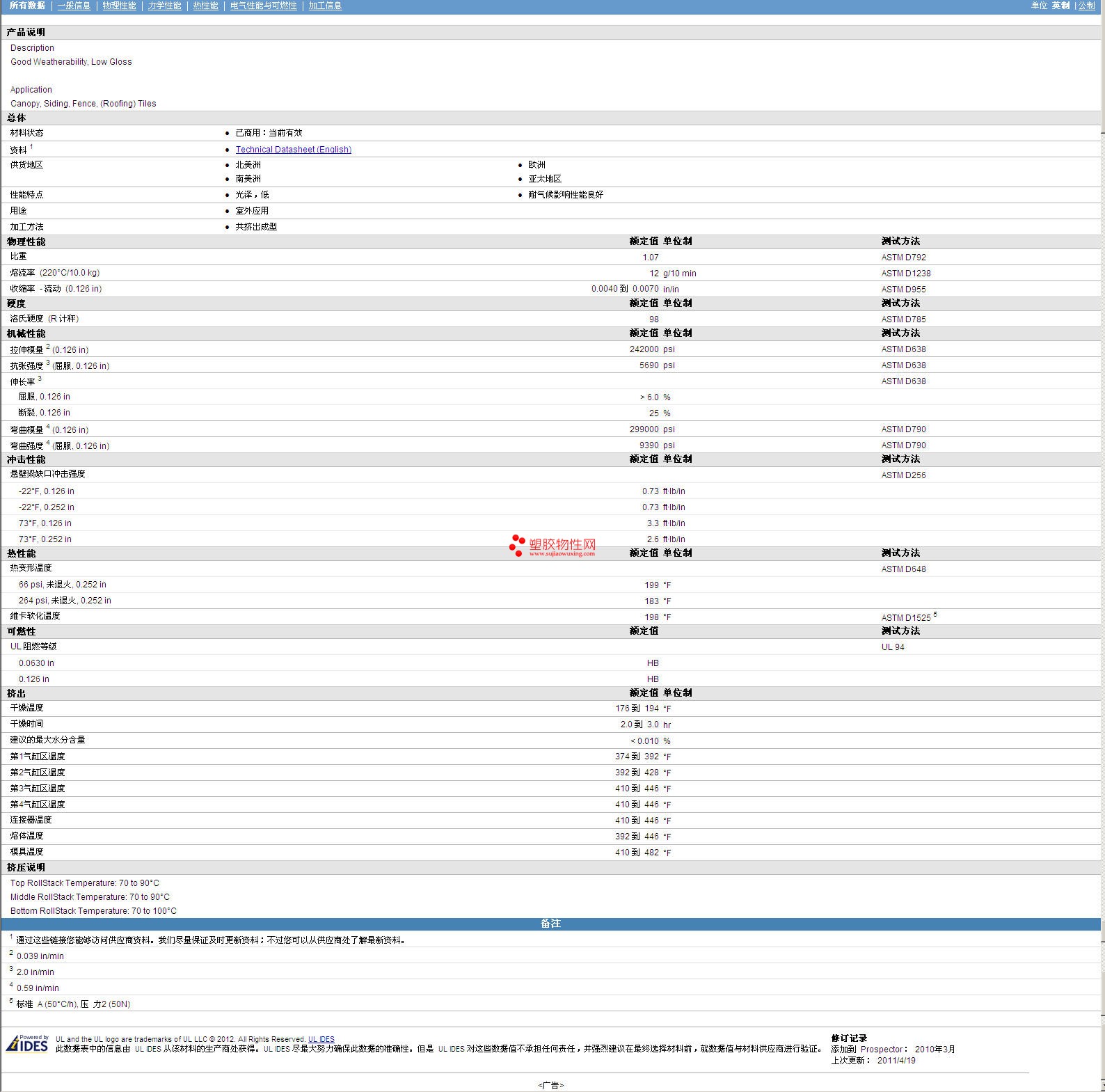Click HB rating for 0.0630 in
1105x1092 pixels.
pyautogui.click(x=653, y=663)
